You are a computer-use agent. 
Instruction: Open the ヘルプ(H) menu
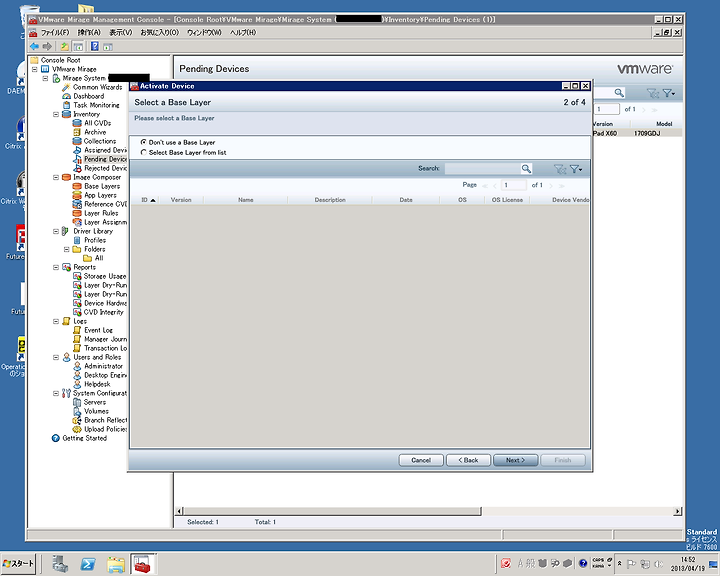point(243,33)
